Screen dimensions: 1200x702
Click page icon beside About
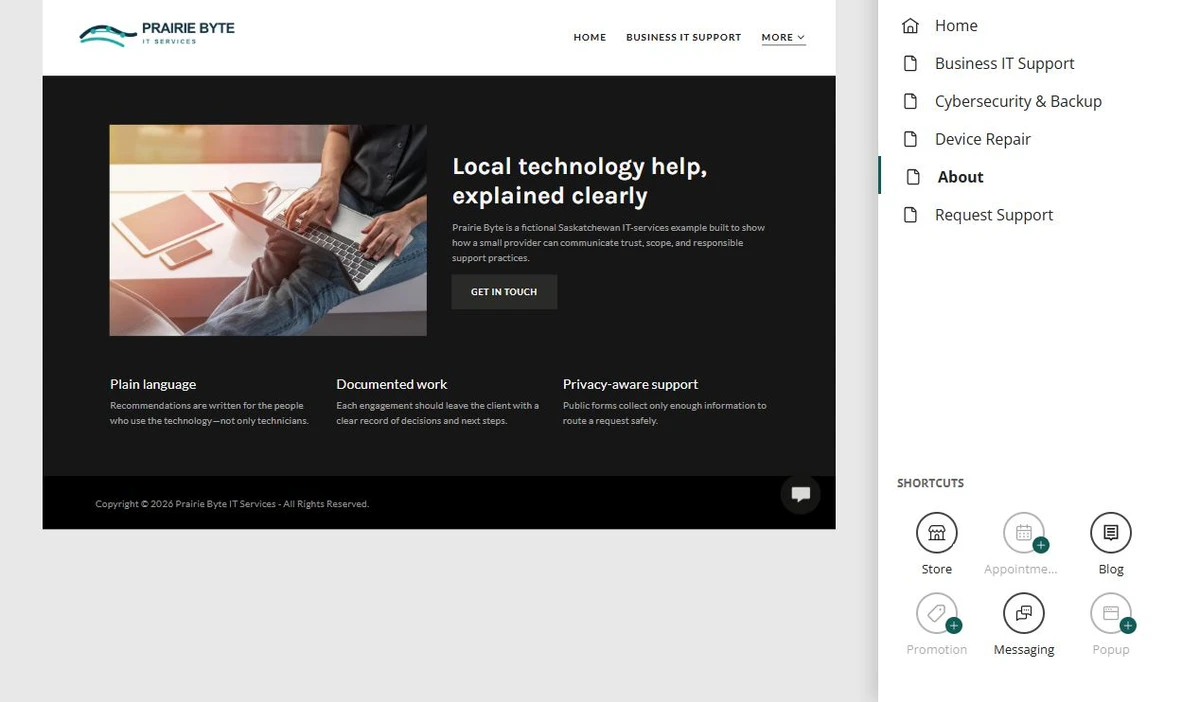(x=912, y=177)
